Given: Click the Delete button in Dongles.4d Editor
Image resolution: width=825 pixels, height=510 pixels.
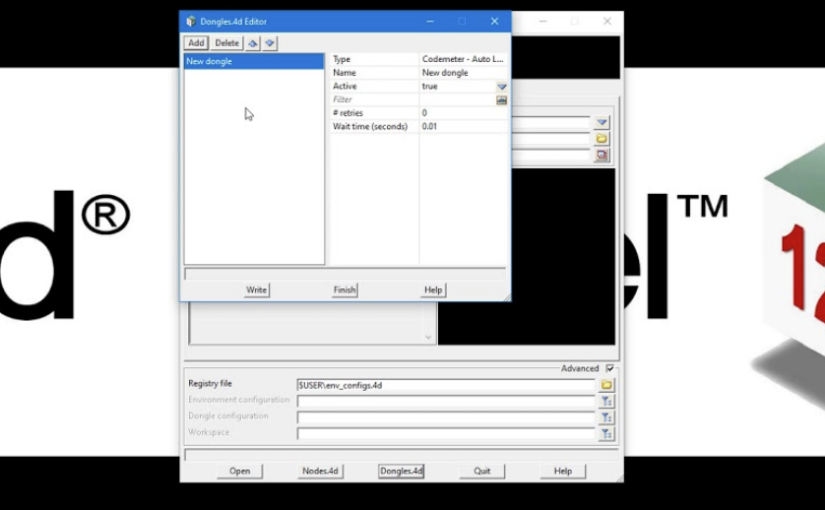Looking at the screenshot, I should [227, 43].
